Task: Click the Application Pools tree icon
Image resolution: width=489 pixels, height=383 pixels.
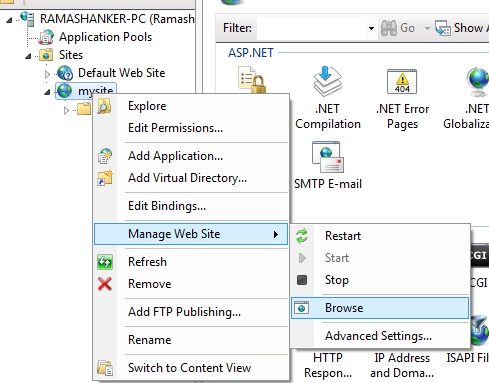Action: pyautogui.click(x=46, y=37)
